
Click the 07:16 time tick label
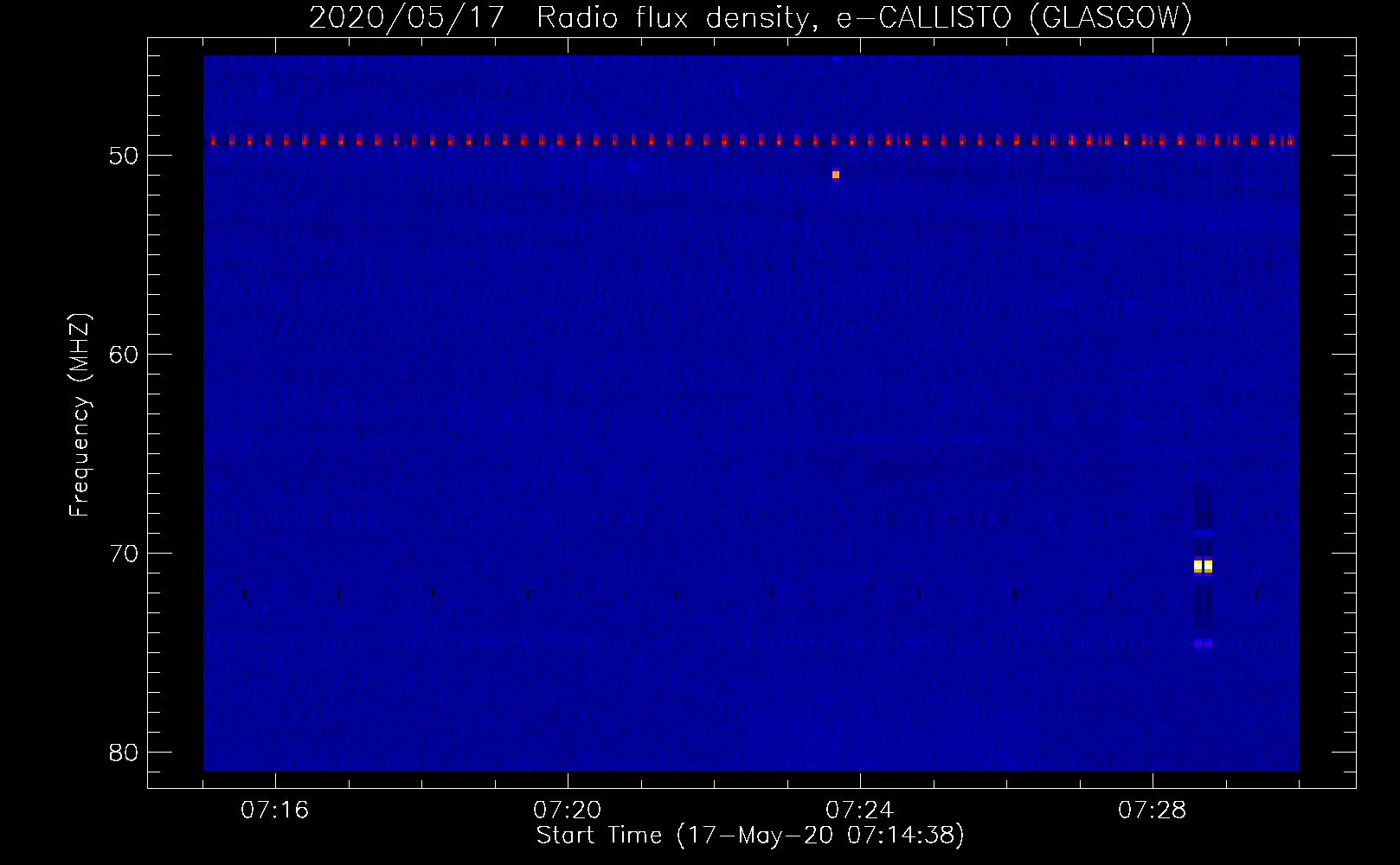(275, 811)
